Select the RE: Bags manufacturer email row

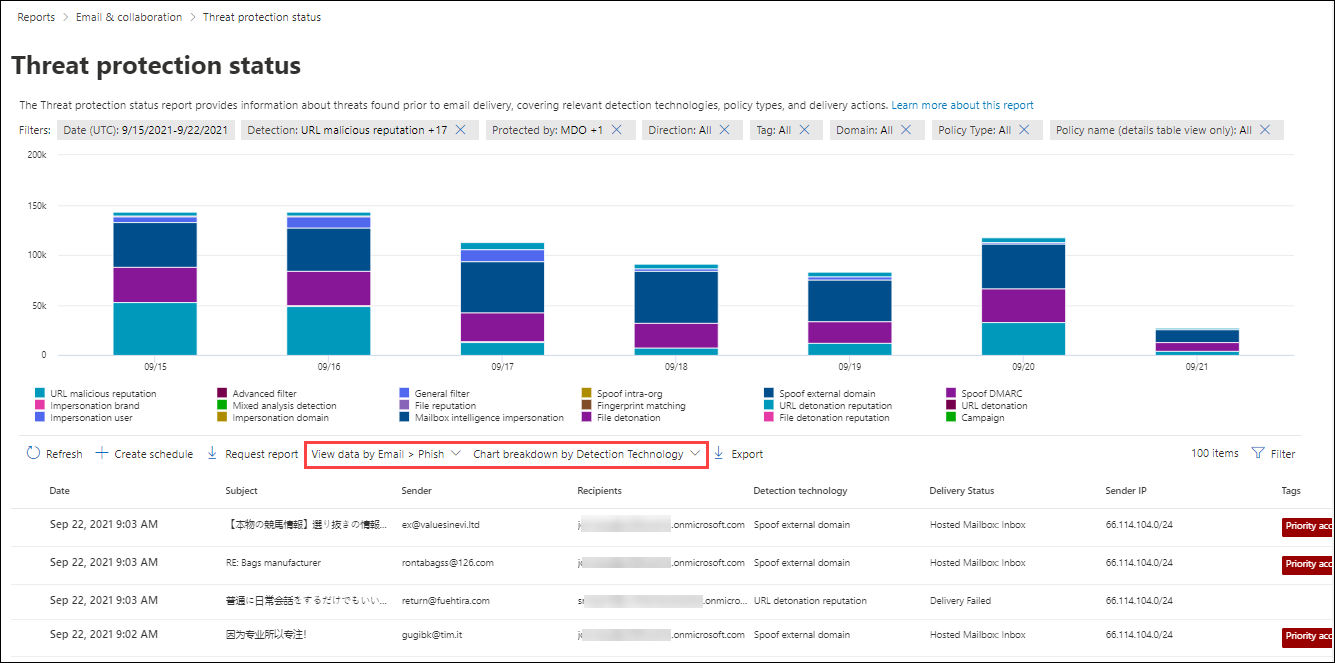pyautogui.click(x=273, y=563)
